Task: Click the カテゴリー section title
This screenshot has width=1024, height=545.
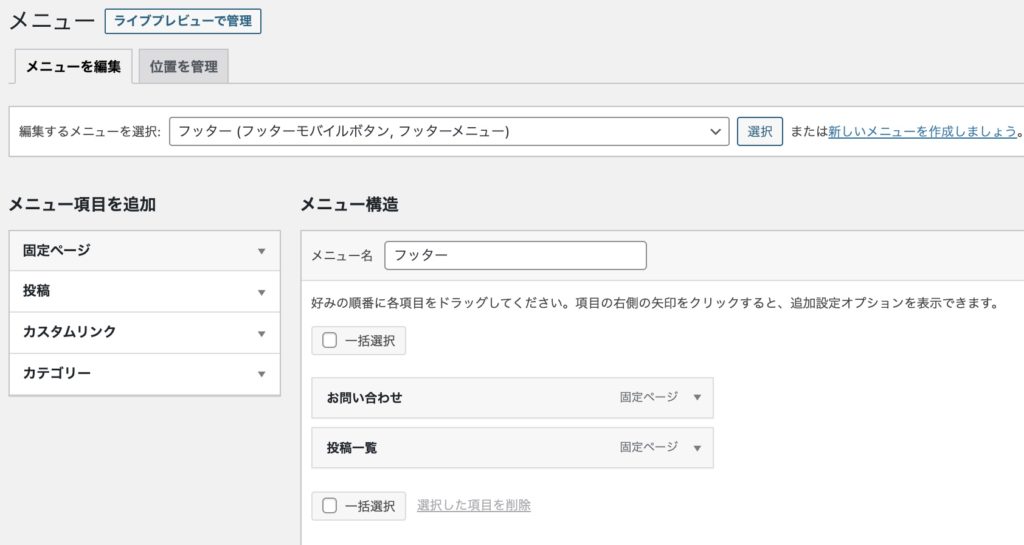Action: point(57,373)
